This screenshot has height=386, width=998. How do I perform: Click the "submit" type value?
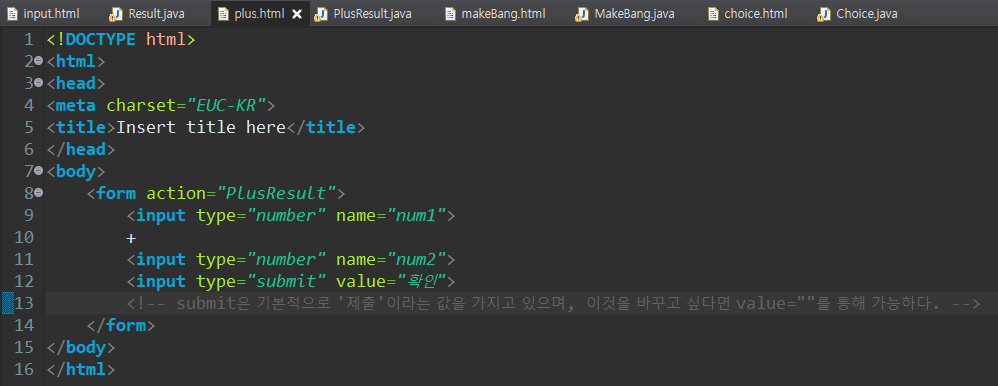(x=286, y=281)
